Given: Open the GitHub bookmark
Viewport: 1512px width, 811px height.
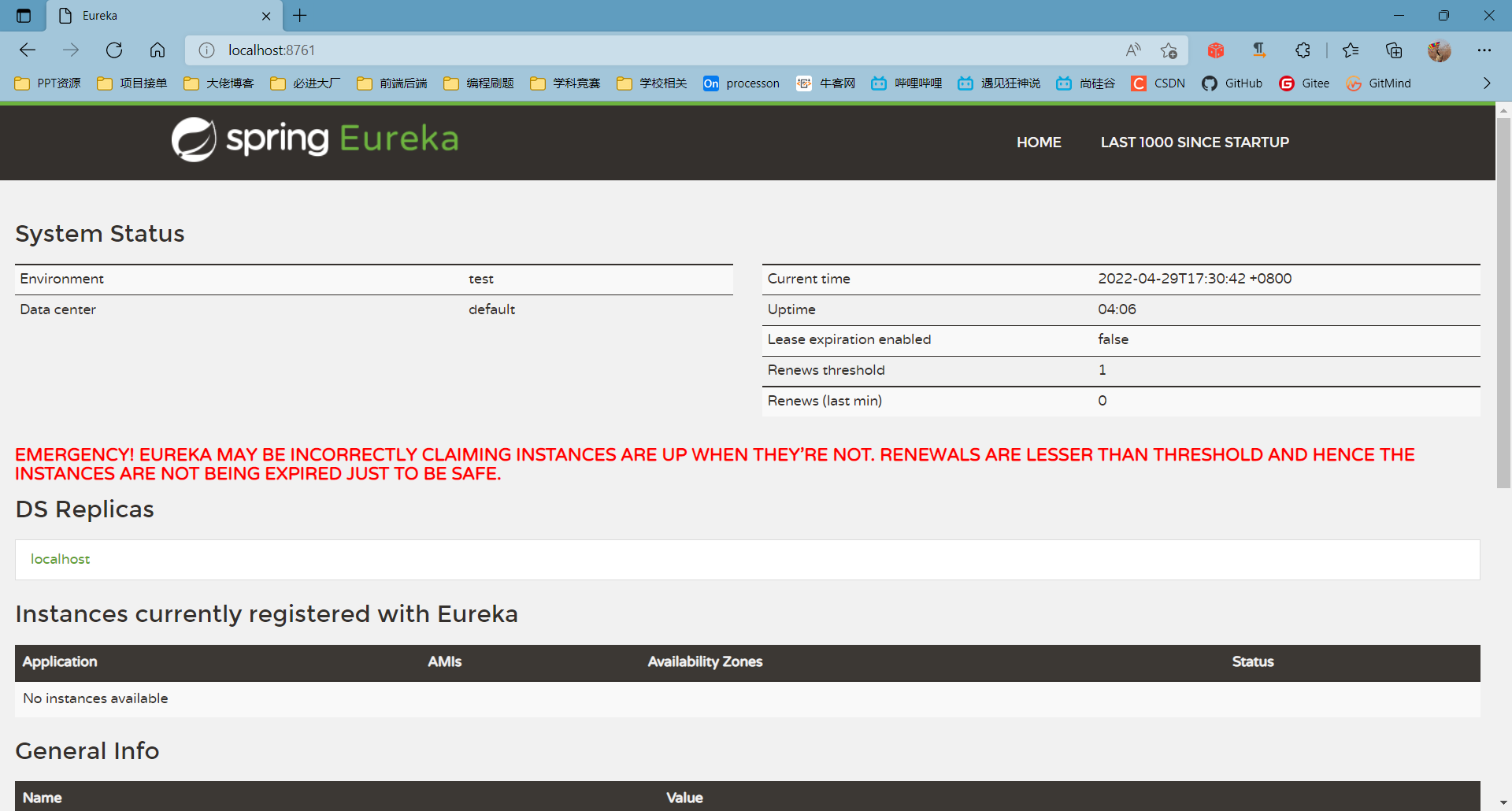Looking at the screenshot, I should coord(1232,83).
